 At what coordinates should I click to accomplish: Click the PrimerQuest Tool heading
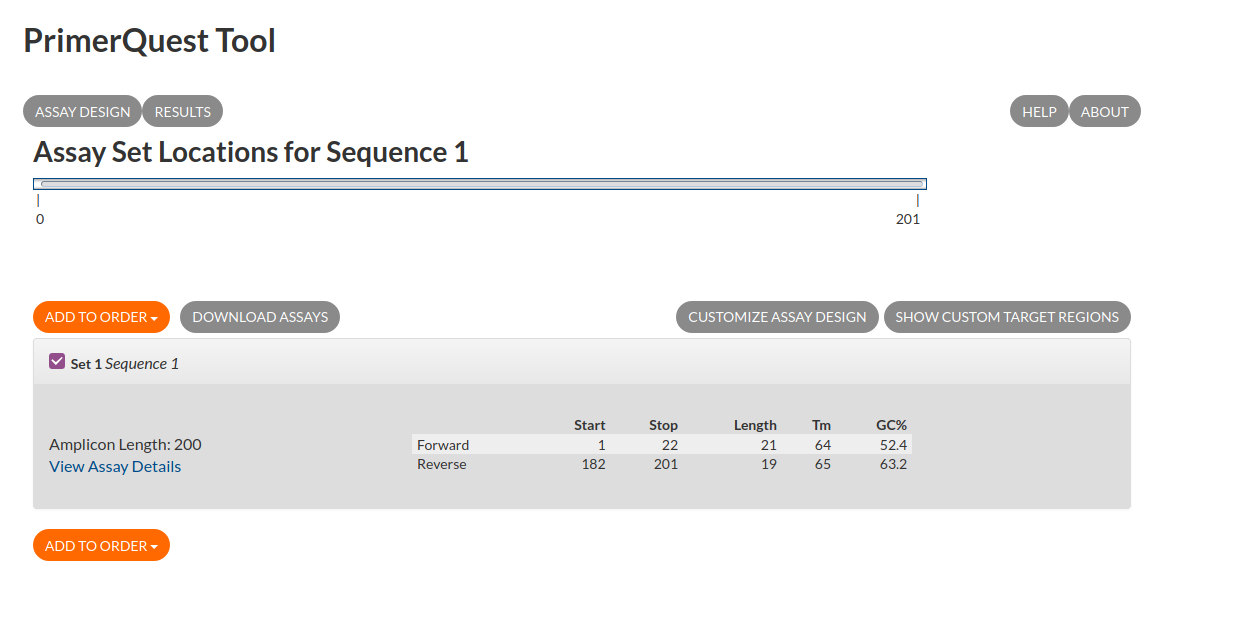tap(149, 41)
